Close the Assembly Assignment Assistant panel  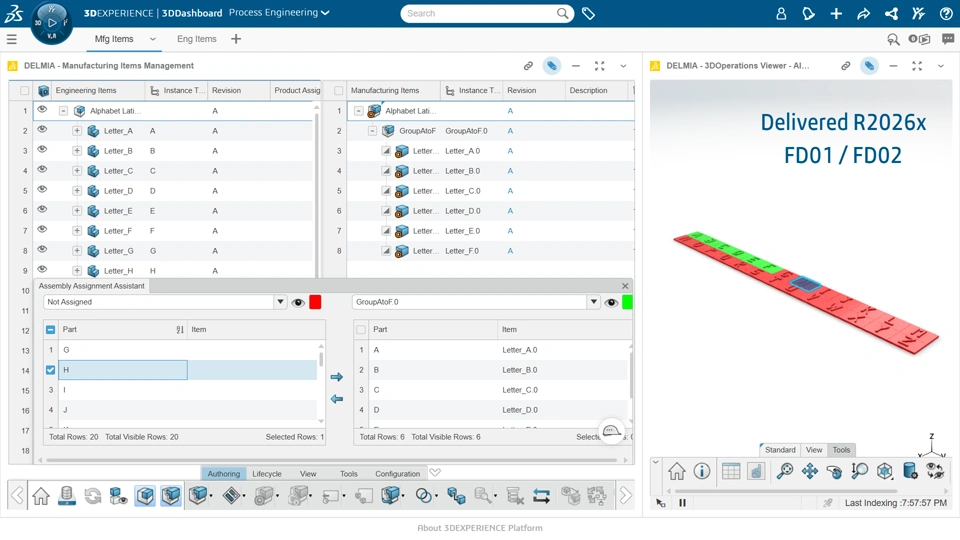625,286
